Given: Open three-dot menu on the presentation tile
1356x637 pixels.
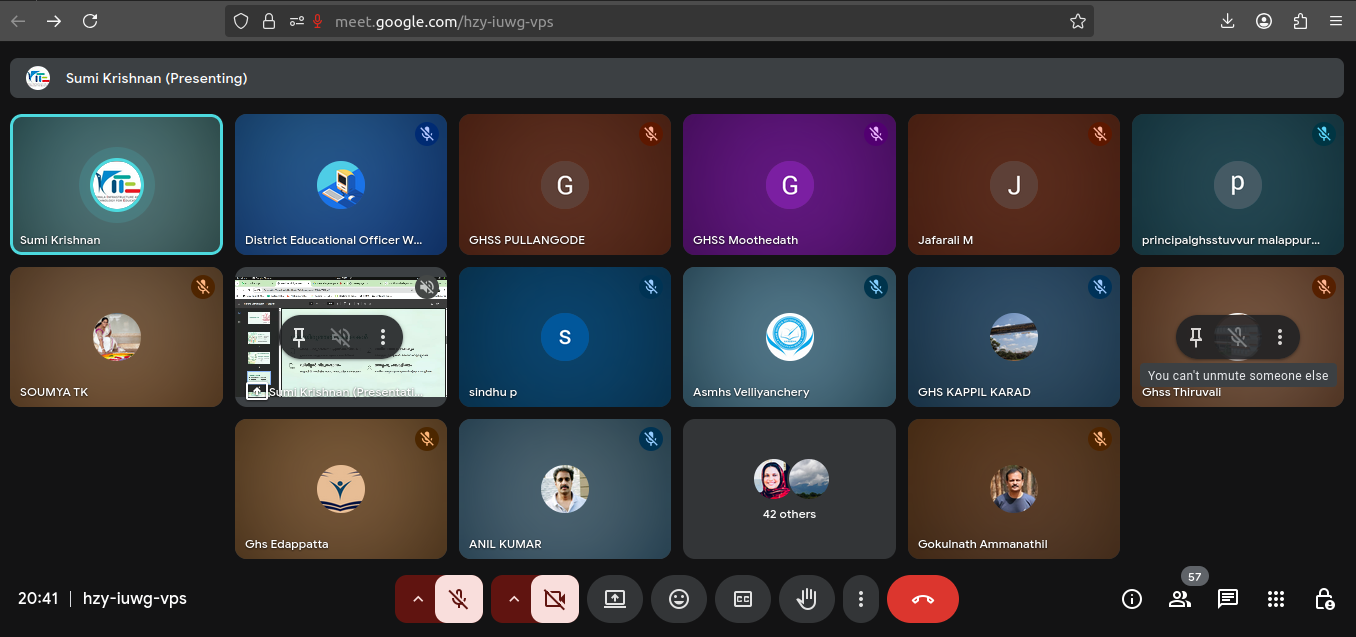Looking at the screenshot, I should tap(383, 337).
